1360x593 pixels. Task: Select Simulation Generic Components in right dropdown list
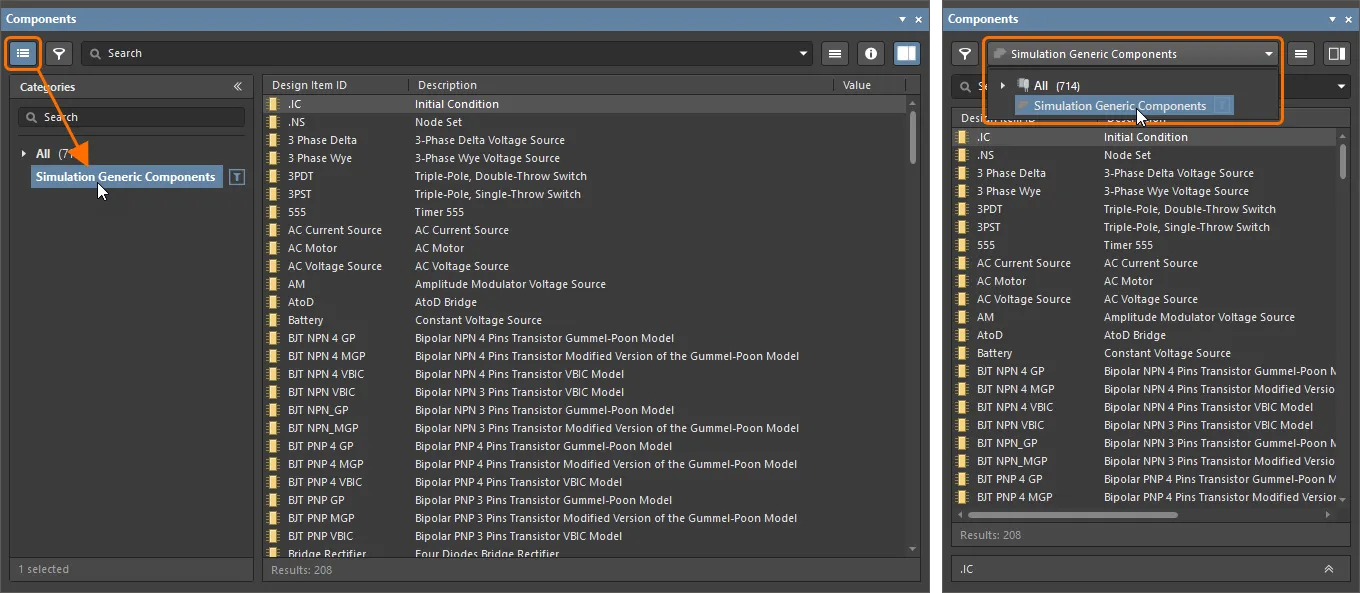click(1119, 106)
